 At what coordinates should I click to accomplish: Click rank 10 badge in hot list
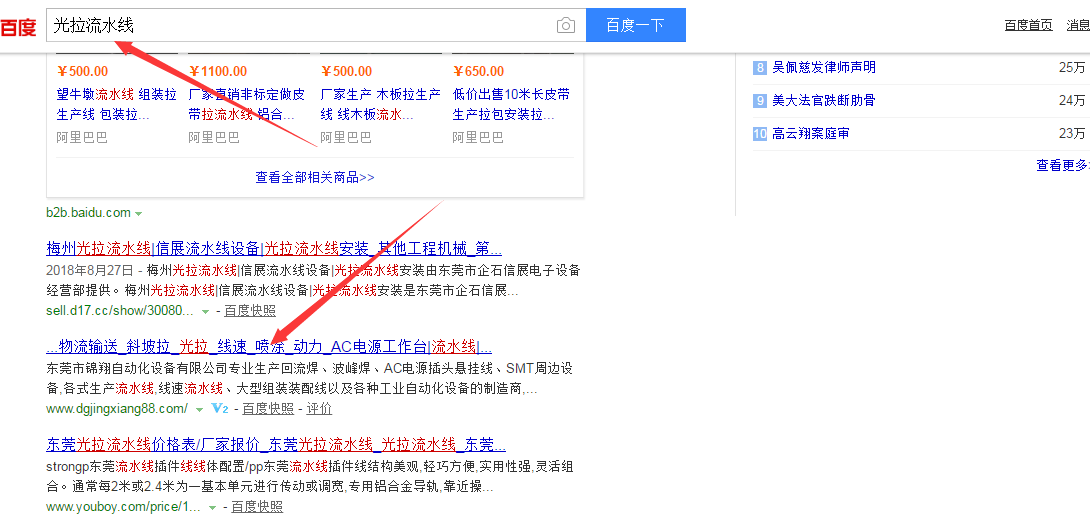(x=760, y=133)
